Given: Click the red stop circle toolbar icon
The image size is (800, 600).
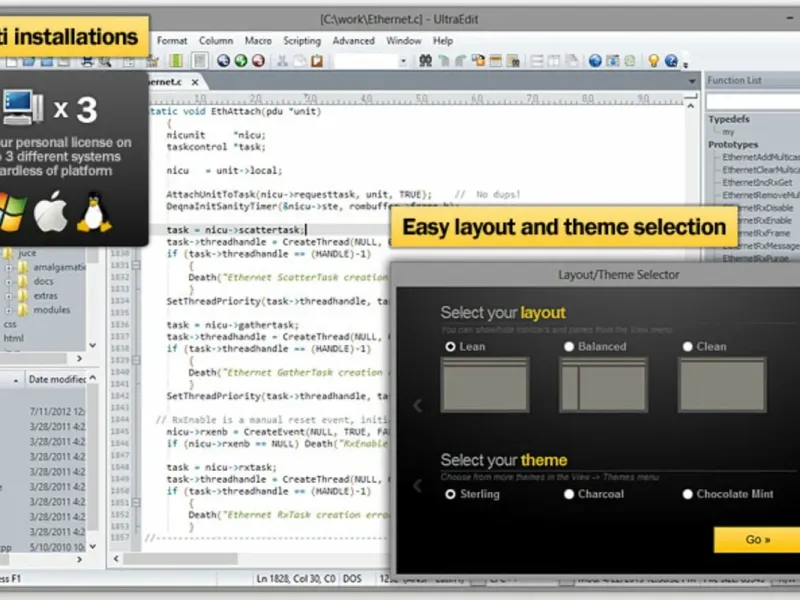Looking at the screenshot, I should point(258,61).
